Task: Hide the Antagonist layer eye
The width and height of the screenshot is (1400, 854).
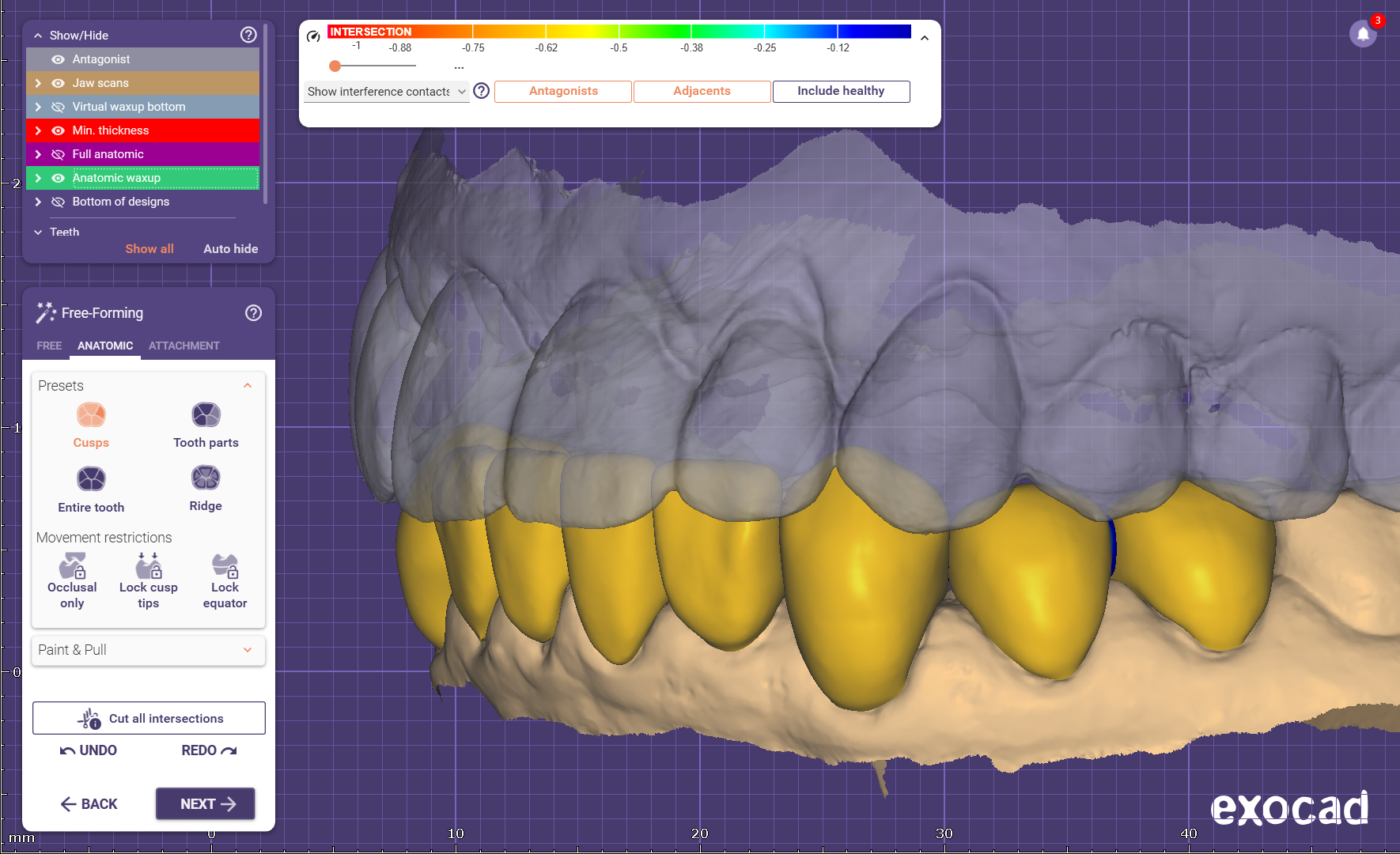Action: click(58, 59)
